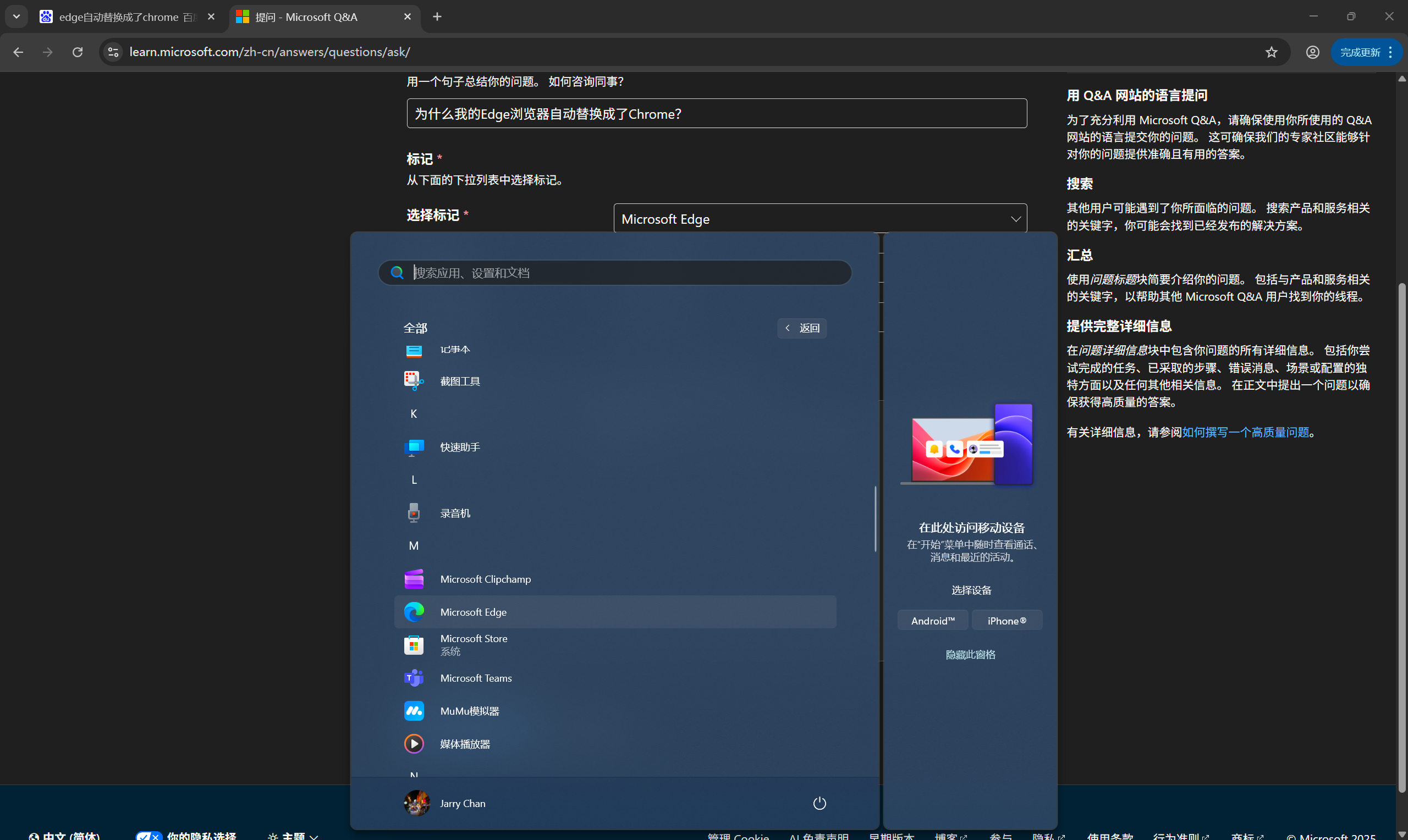
Task: Open Notepad (记事本) from the app list
Action: [456, 349]
